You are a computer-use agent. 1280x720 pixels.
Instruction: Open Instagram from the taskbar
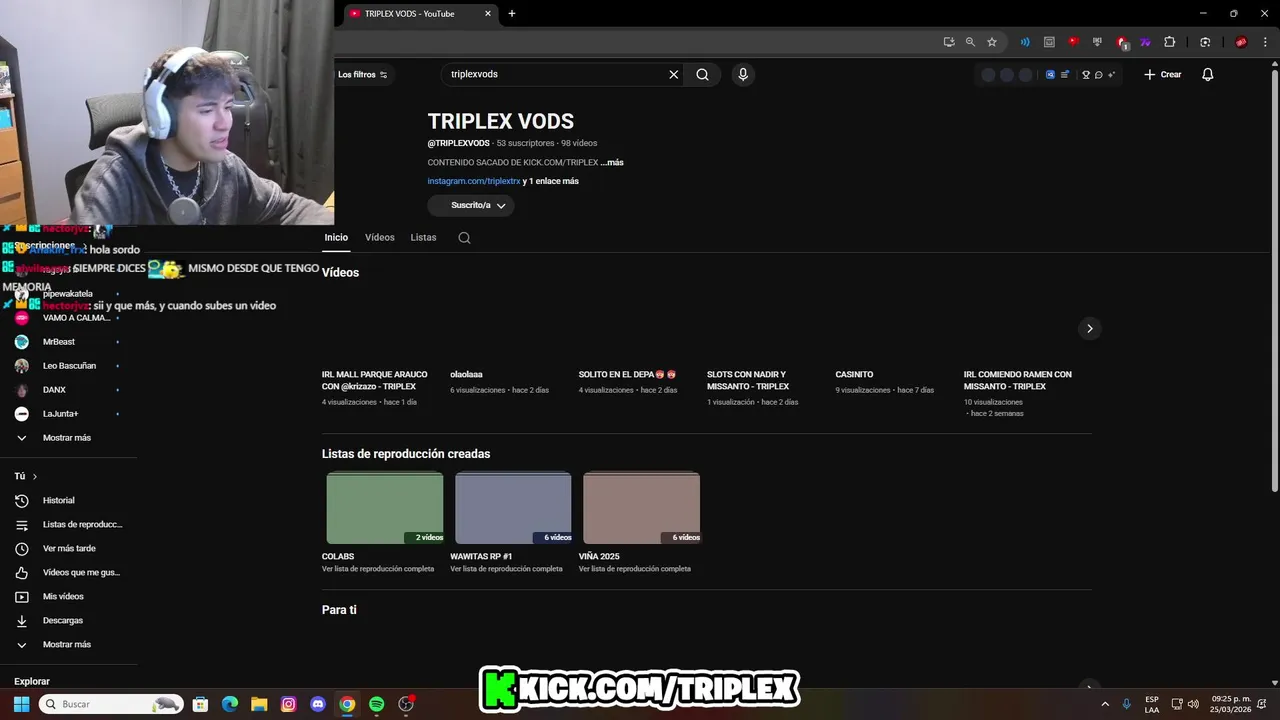pyautogui.click(x=288, y=704)
